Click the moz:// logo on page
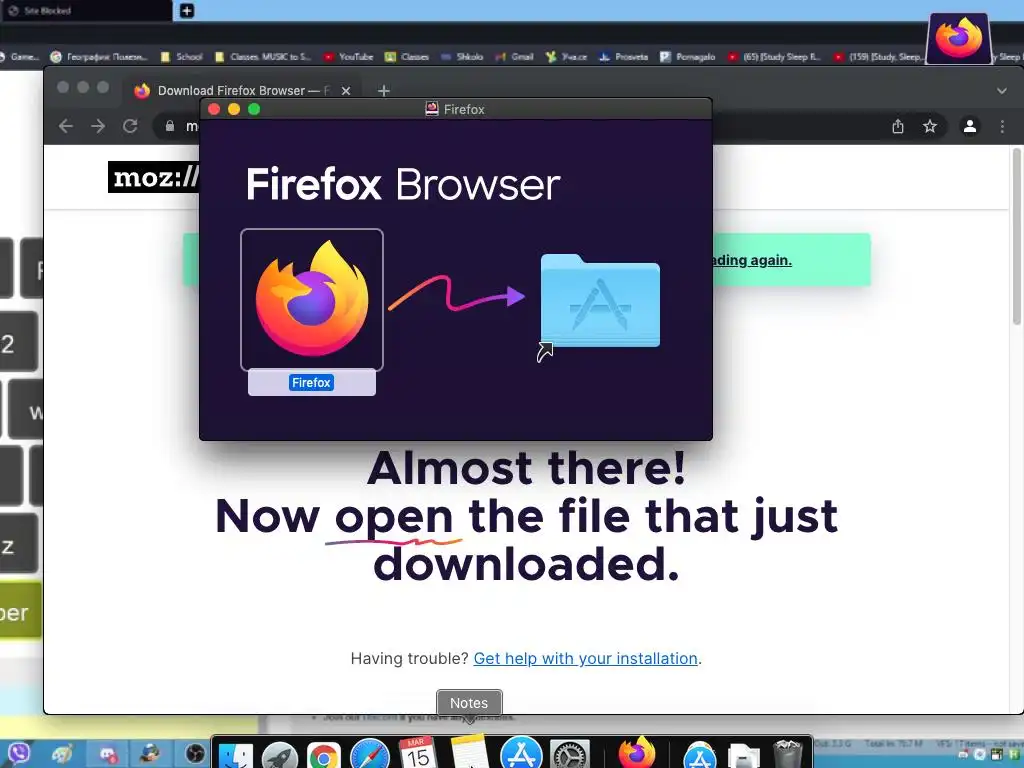Viewport: 1024px width, 768px height. click(154, 177)
